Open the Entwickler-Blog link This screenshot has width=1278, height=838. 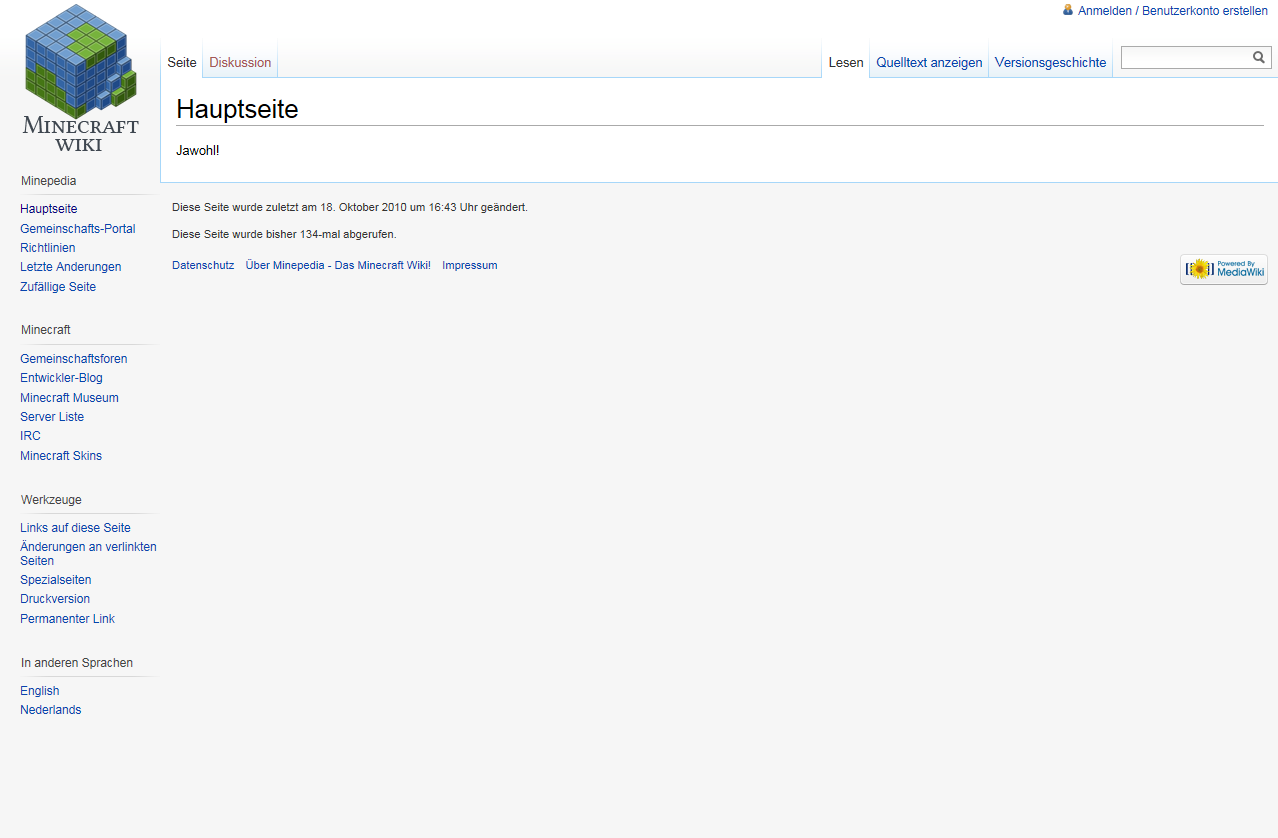tap(61, 378)
